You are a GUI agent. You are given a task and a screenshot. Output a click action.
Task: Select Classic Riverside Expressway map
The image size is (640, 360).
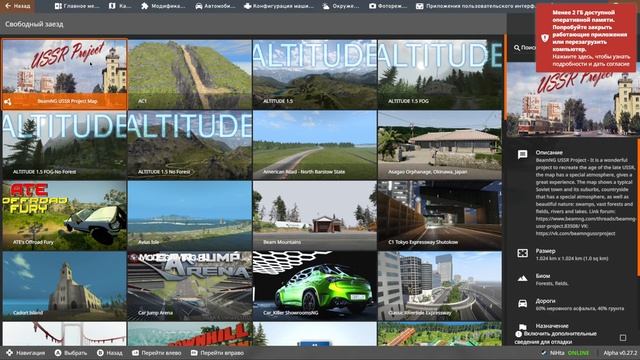[x=440, y=286]
